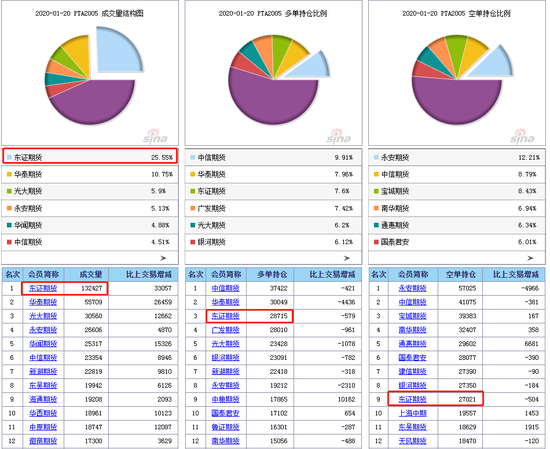Click the light blue 永安期货 12.21% legend swatch
Image resolution: width=550 pixels, height=449 pixels.
tap(376, 157)
